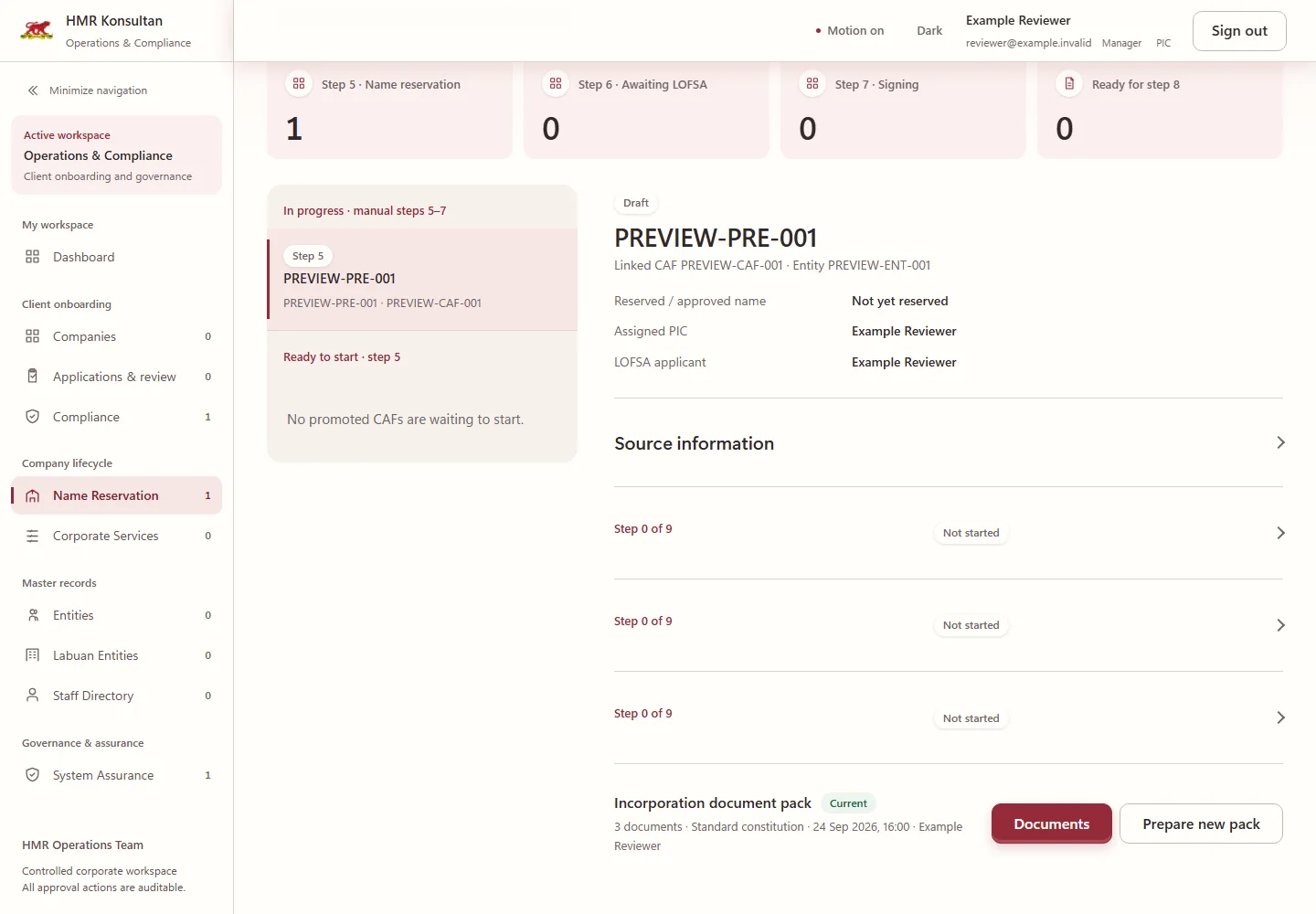The height and width of the screenshot is (914, 1316).
Task: Go to Corporate Services in the sidebar
Action: (116, 536)
